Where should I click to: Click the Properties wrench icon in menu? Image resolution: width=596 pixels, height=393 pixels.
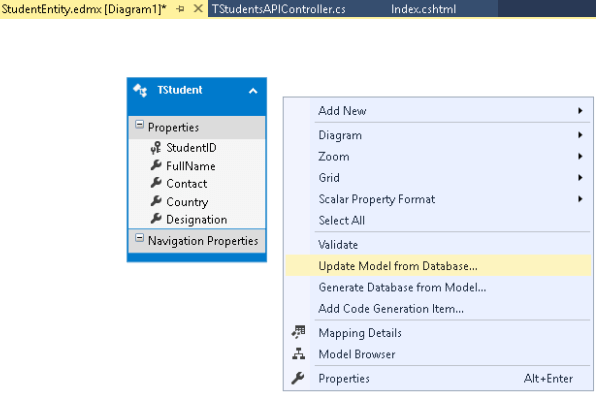coord(298,378)
